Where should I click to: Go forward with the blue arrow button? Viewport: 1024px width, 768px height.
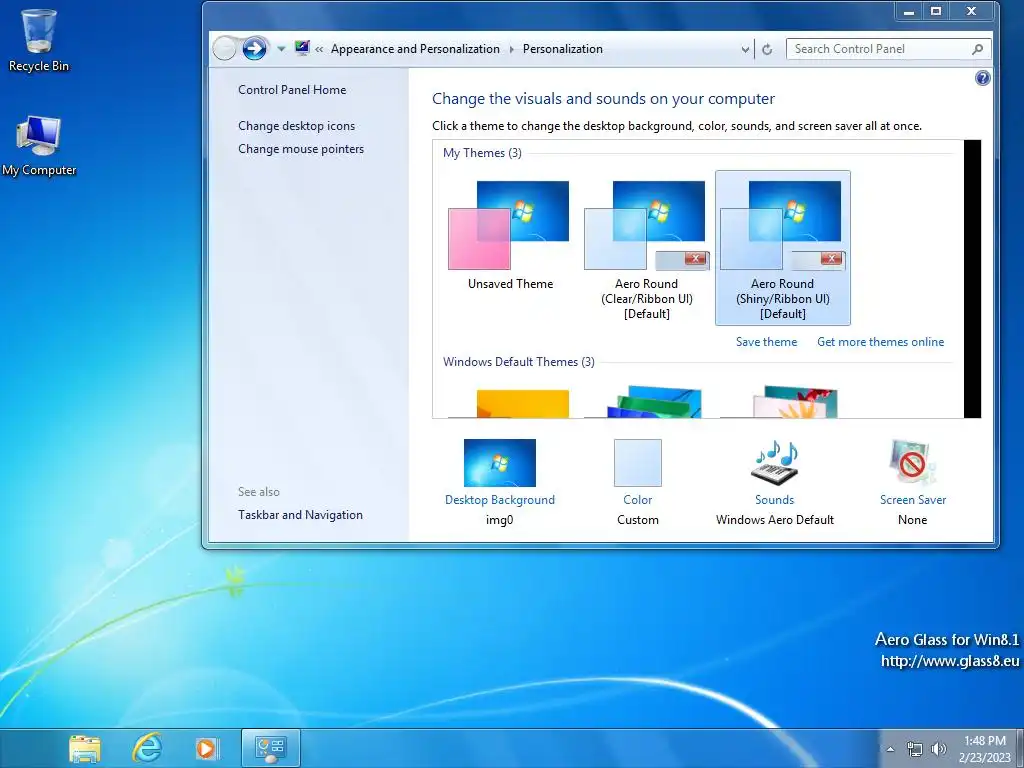click(x=254, y=48)
